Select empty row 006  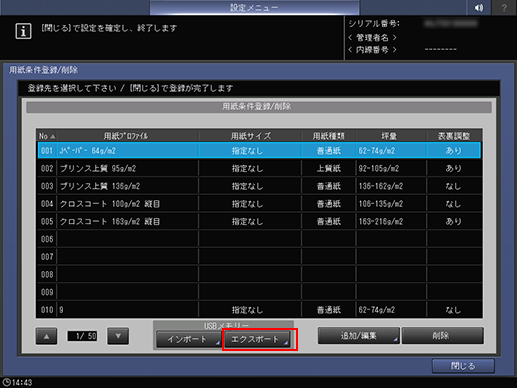[259, 239]
